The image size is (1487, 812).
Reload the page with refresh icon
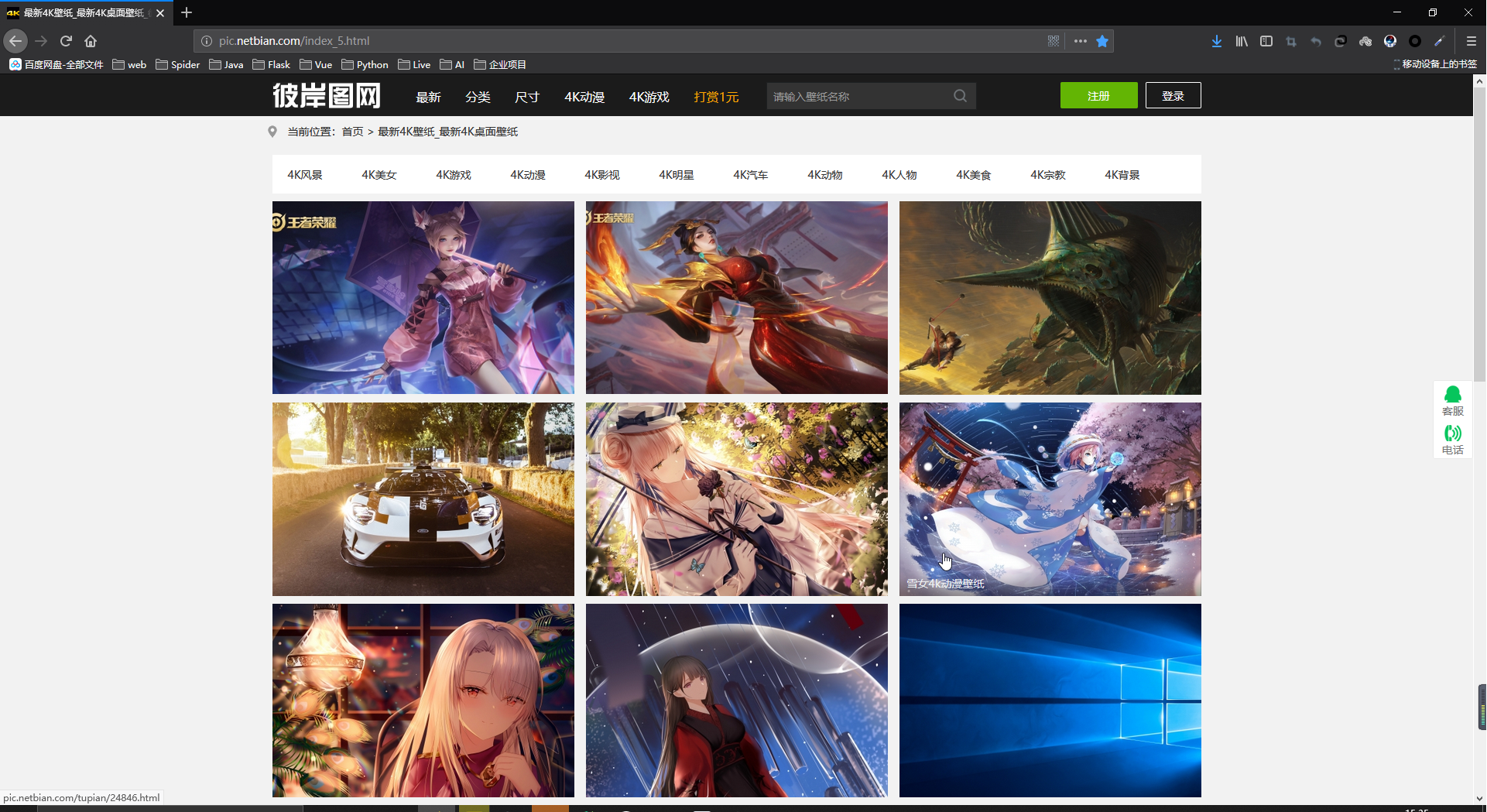click(66, 41)
